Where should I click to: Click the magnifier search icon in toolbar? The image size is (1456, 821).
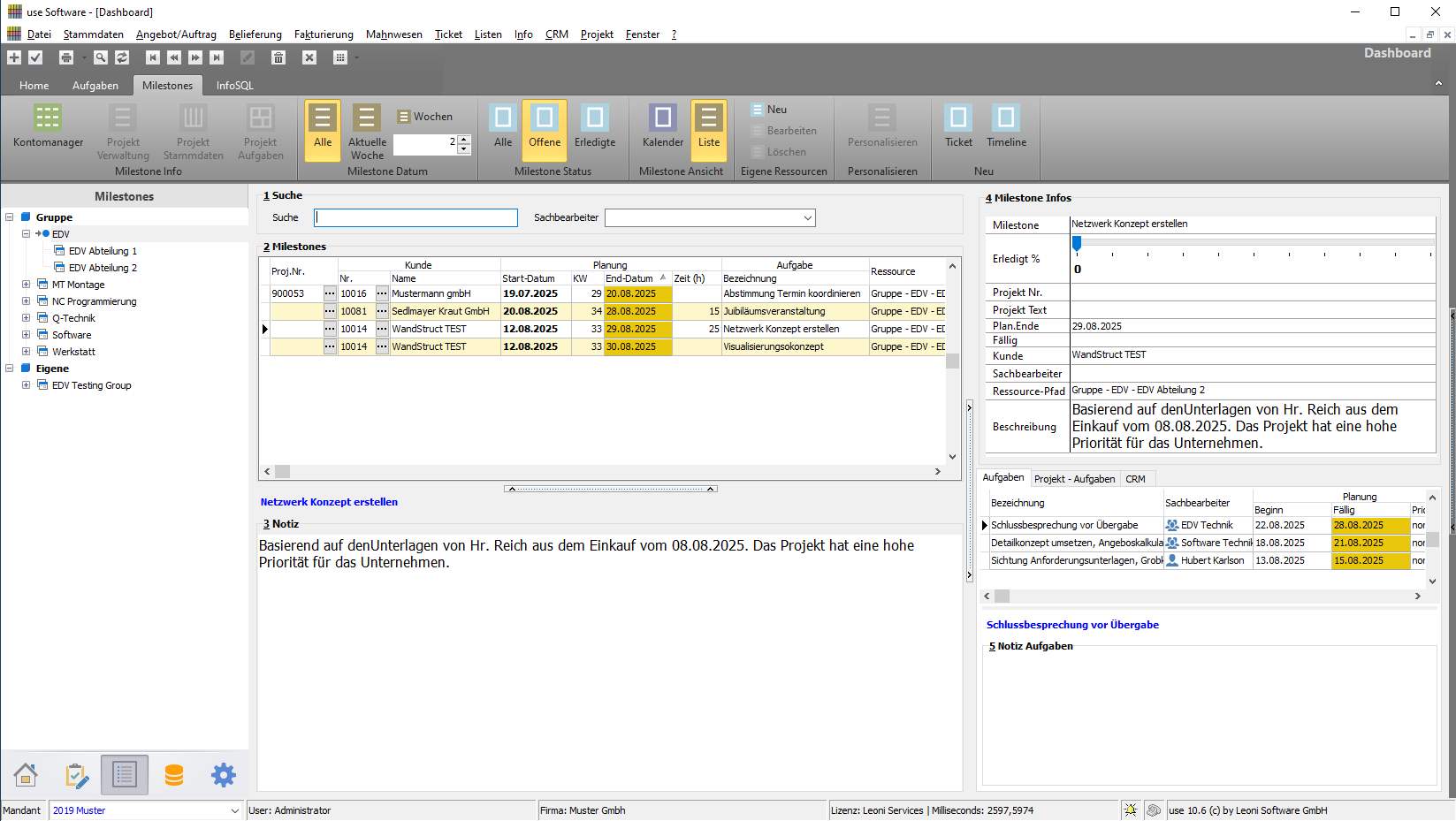[x=101, y=57]
